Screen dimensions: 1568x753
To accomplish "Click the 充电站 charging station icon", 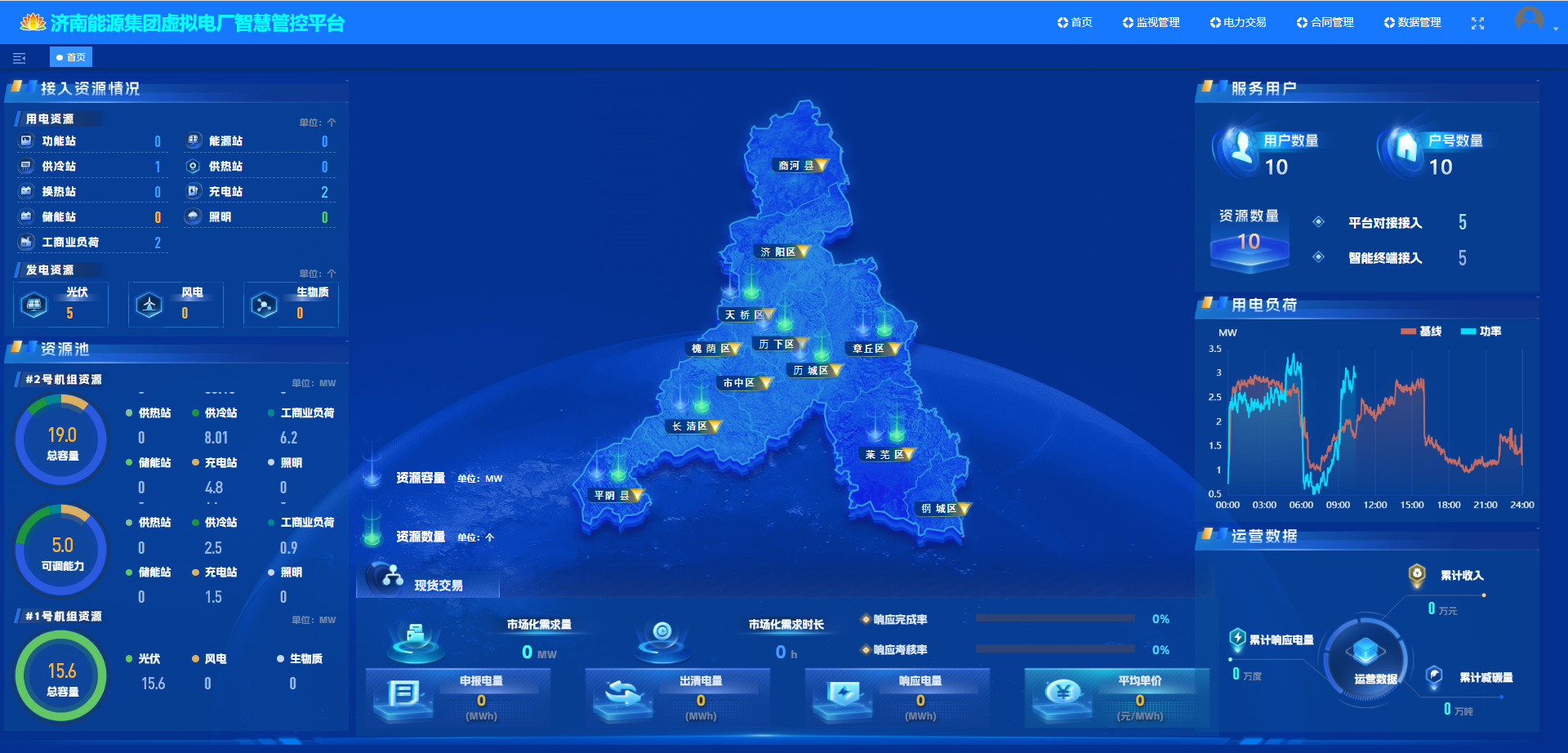I will pos(193,191).
